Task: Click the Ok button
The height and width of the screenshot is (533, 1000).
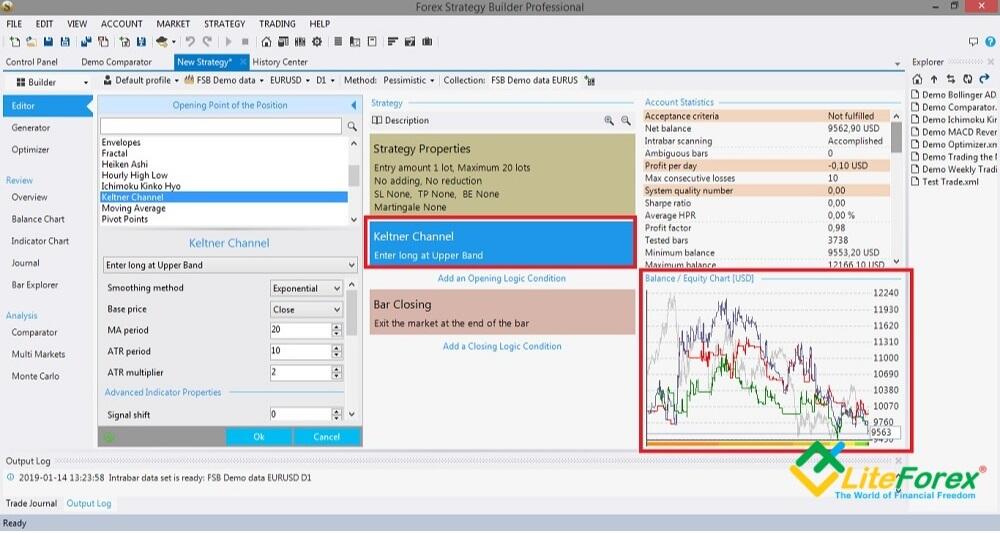Action: pyautogui.click(x=259, y=437)
